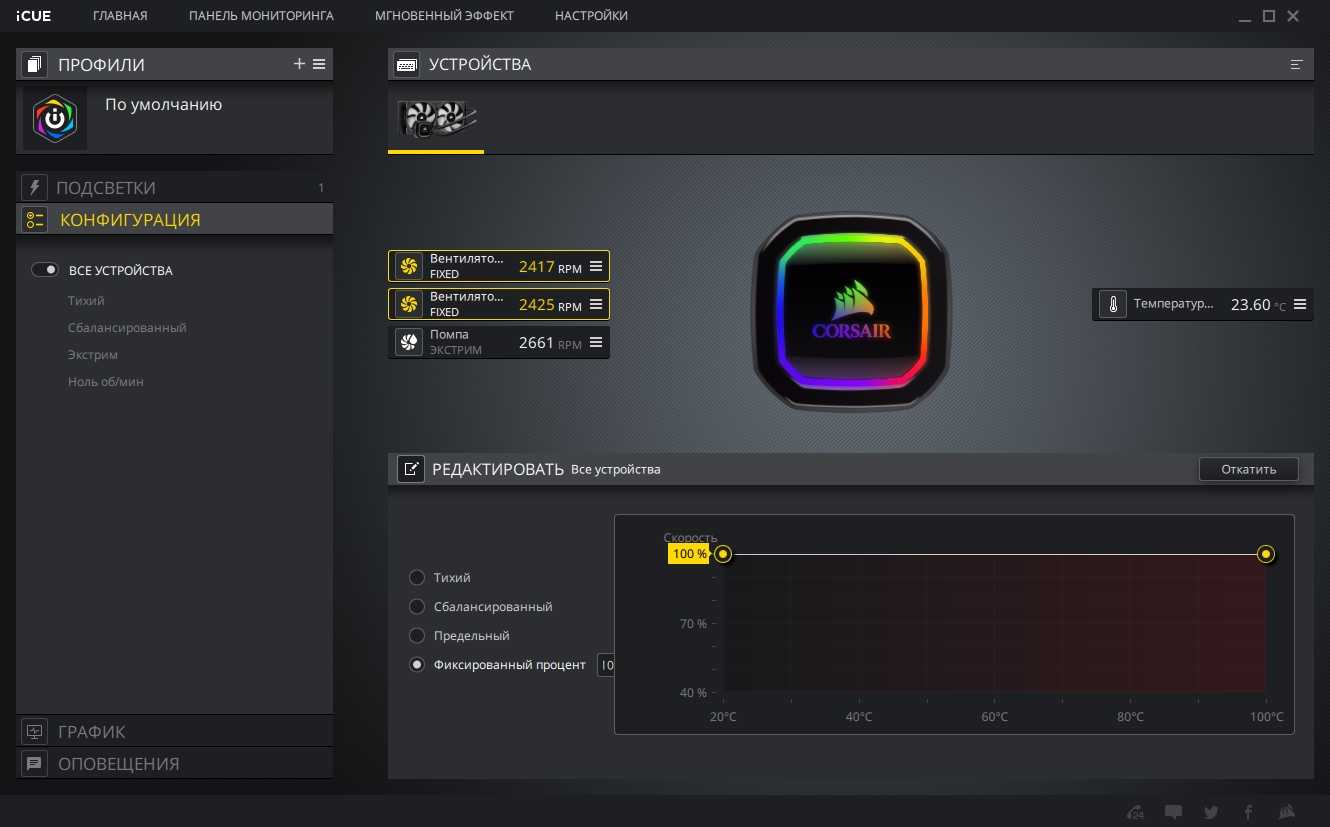Go to НАСТРОЙКИ in the top menu
1330x827 pixels.
tap(591, 16)
